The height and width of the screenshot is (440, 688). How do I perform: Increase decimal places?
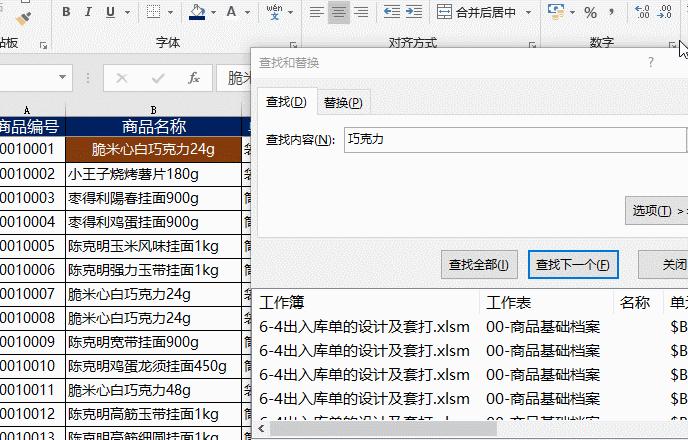642,12
